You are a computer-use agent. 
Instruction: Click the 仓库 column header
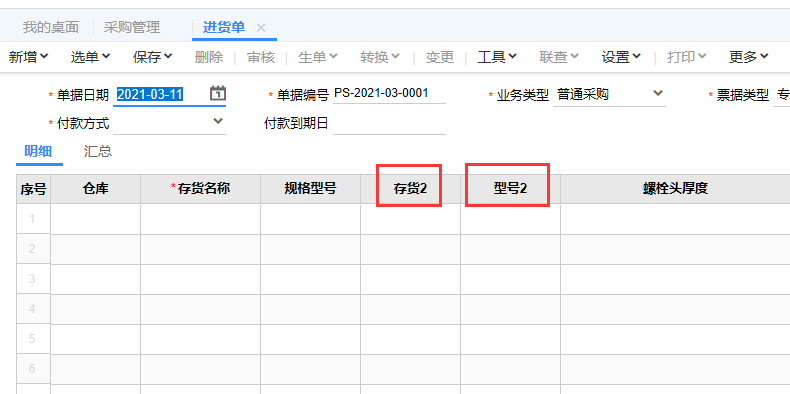pos(96,189)
